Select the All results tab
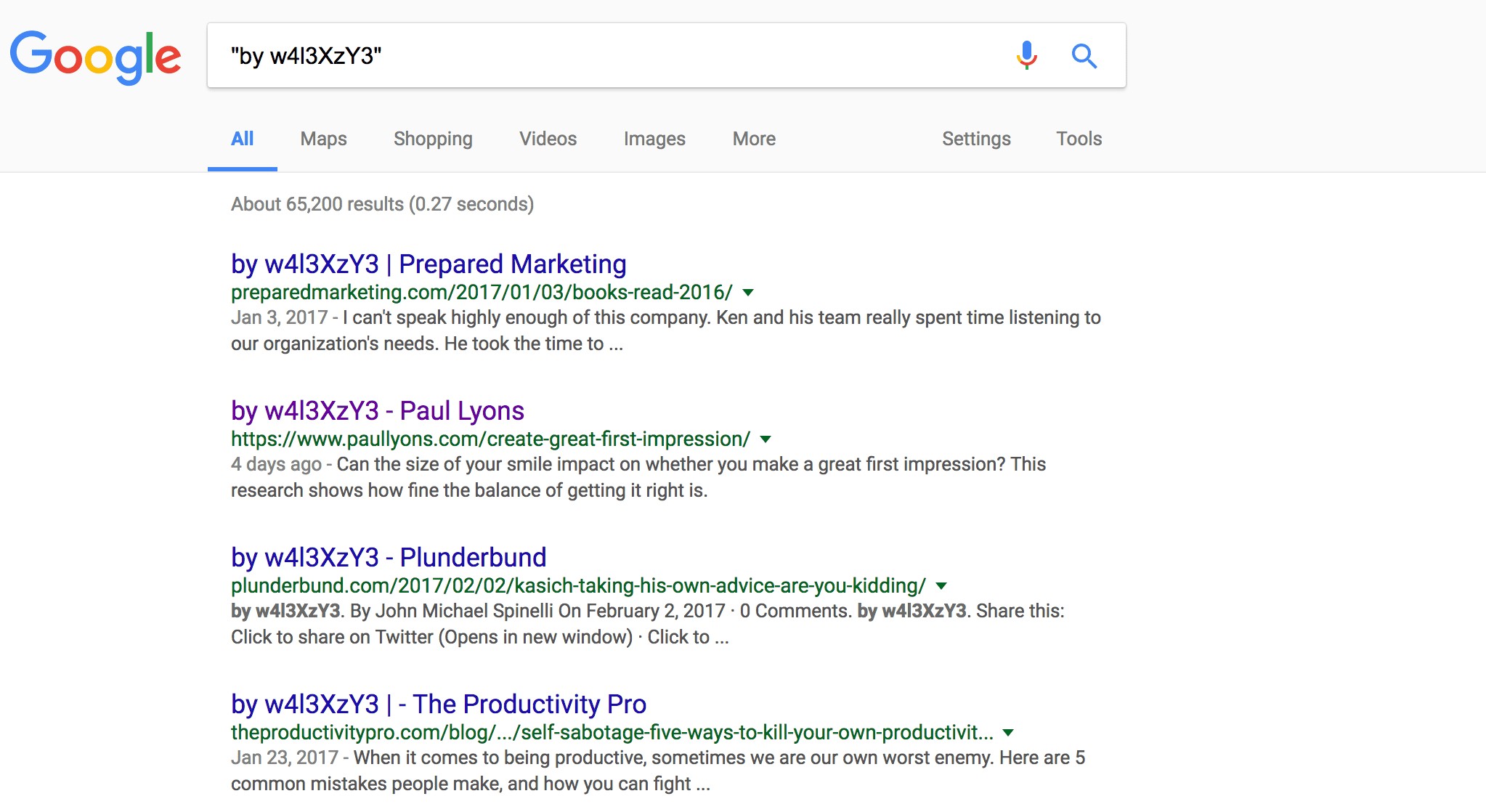 coord(242,139)
